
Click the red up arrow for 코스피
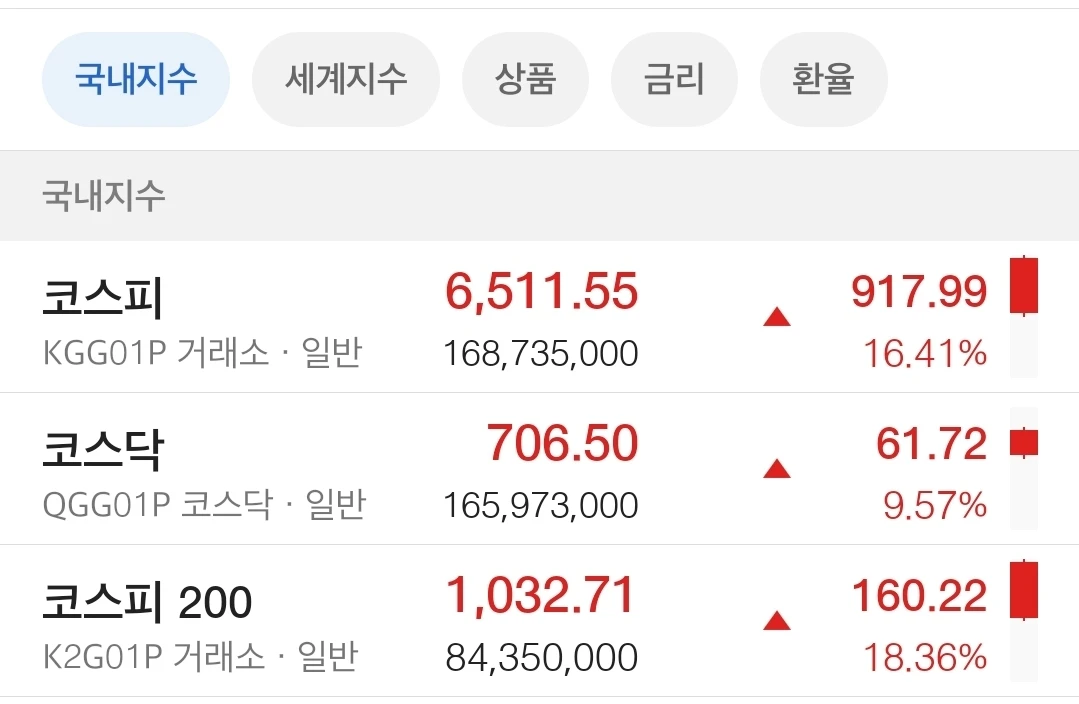(777, 317)
